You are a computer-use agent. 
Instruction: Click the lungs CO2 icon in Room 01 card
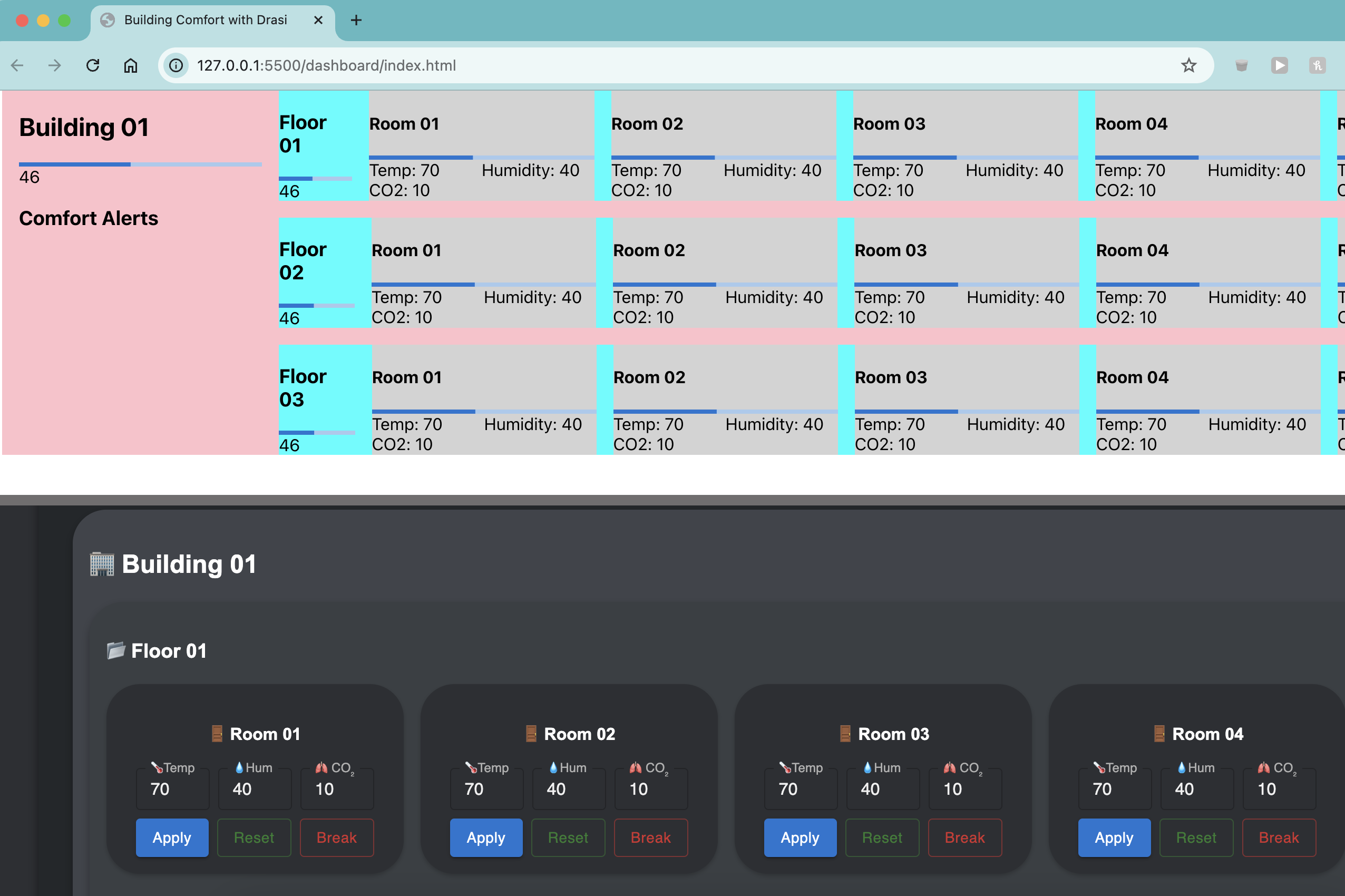click(321, 767)
